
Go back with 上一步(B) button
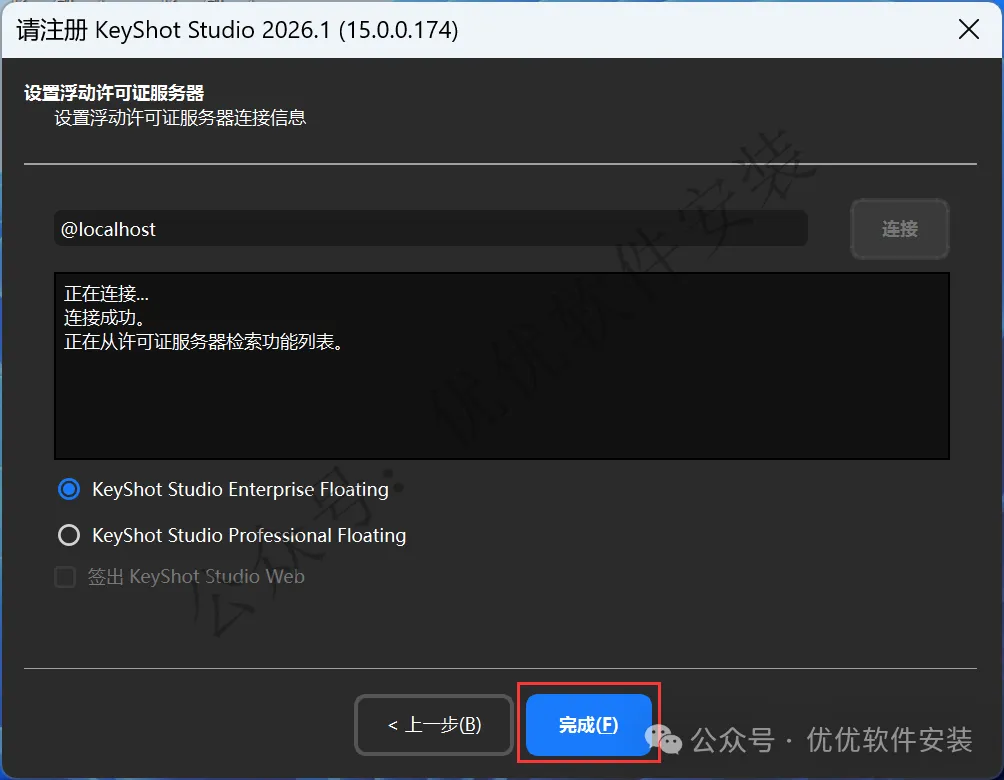tap(434, 724)
